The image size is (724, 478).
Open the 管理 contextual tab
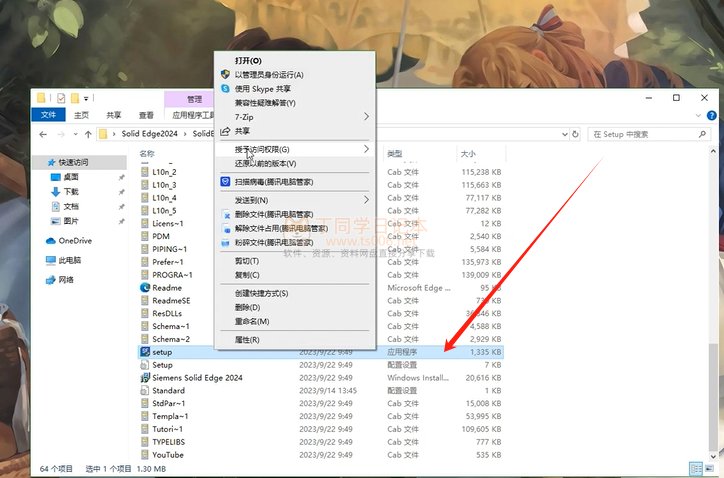click(194, 99)
